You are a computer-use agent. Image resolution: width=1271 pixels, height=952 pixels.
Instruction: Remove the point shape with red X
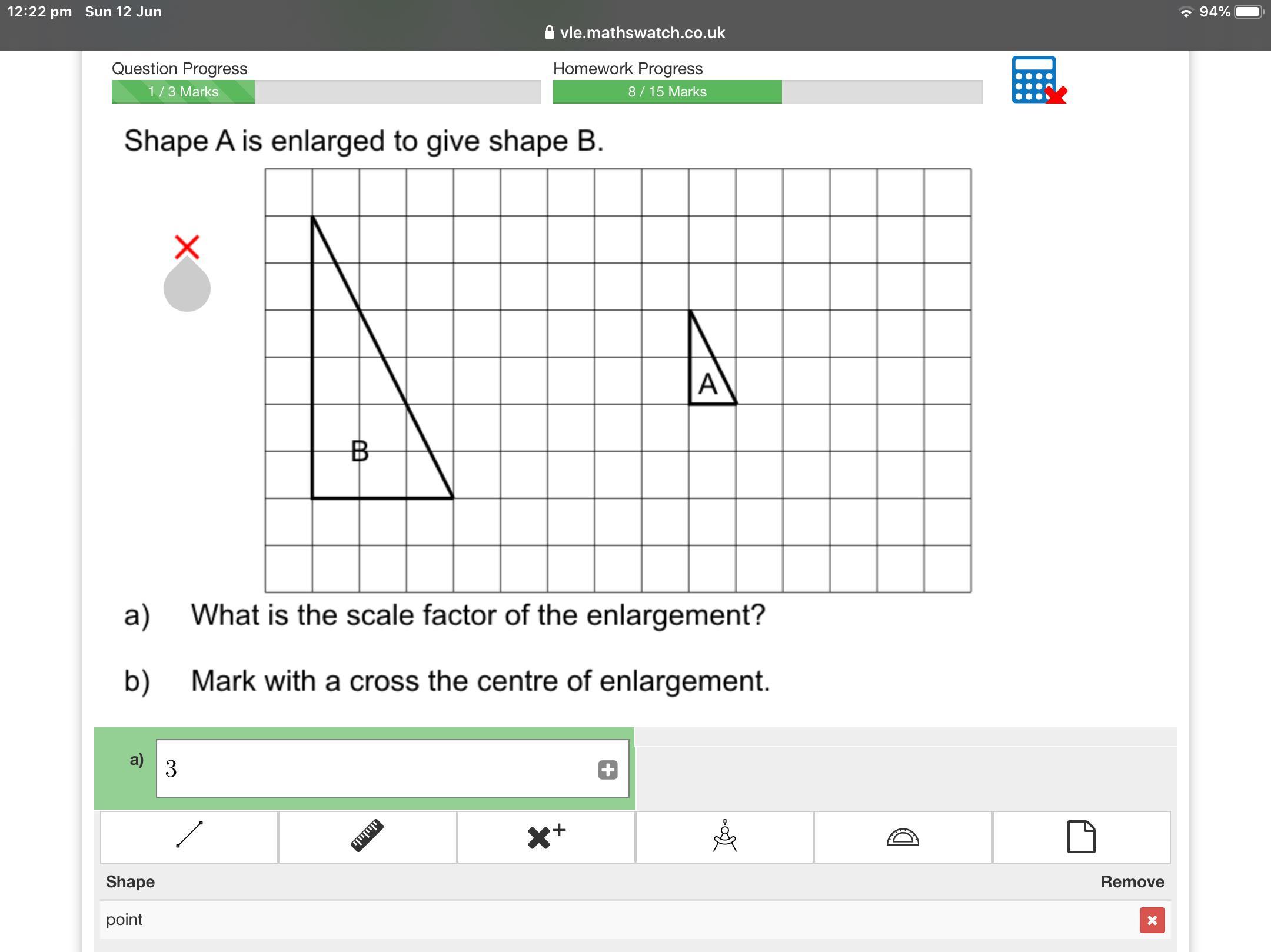(1152, 920)
